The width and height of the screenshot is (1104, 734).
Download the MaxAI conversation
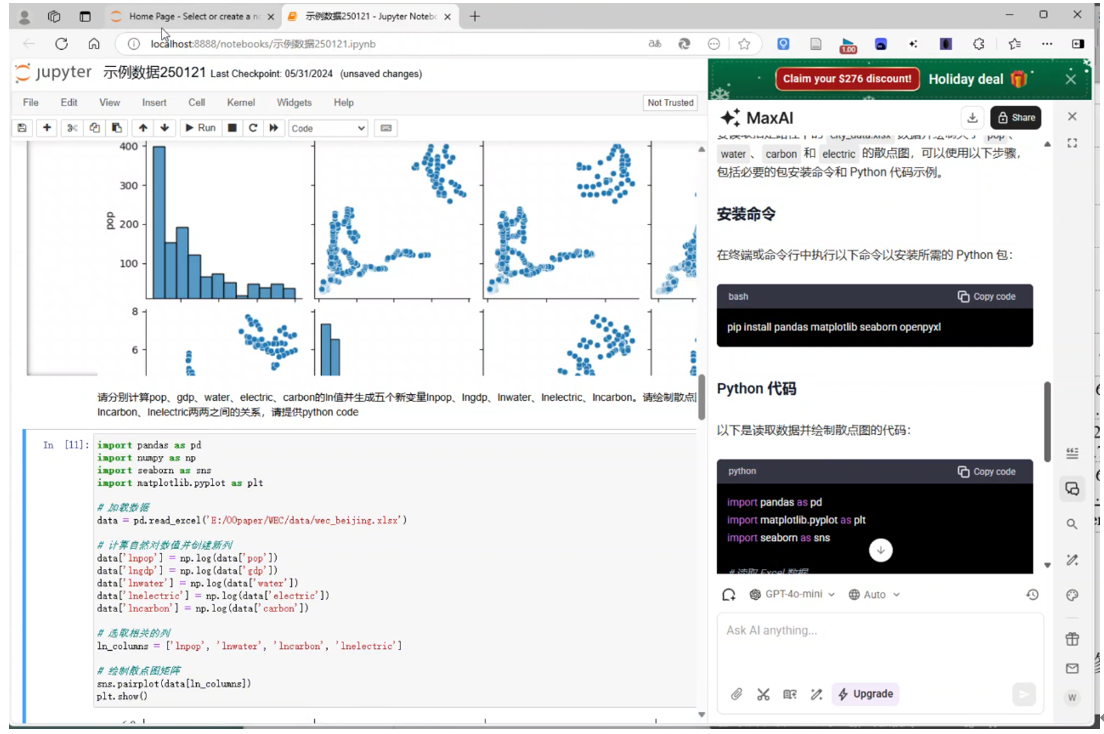click(x=972, y=118)
